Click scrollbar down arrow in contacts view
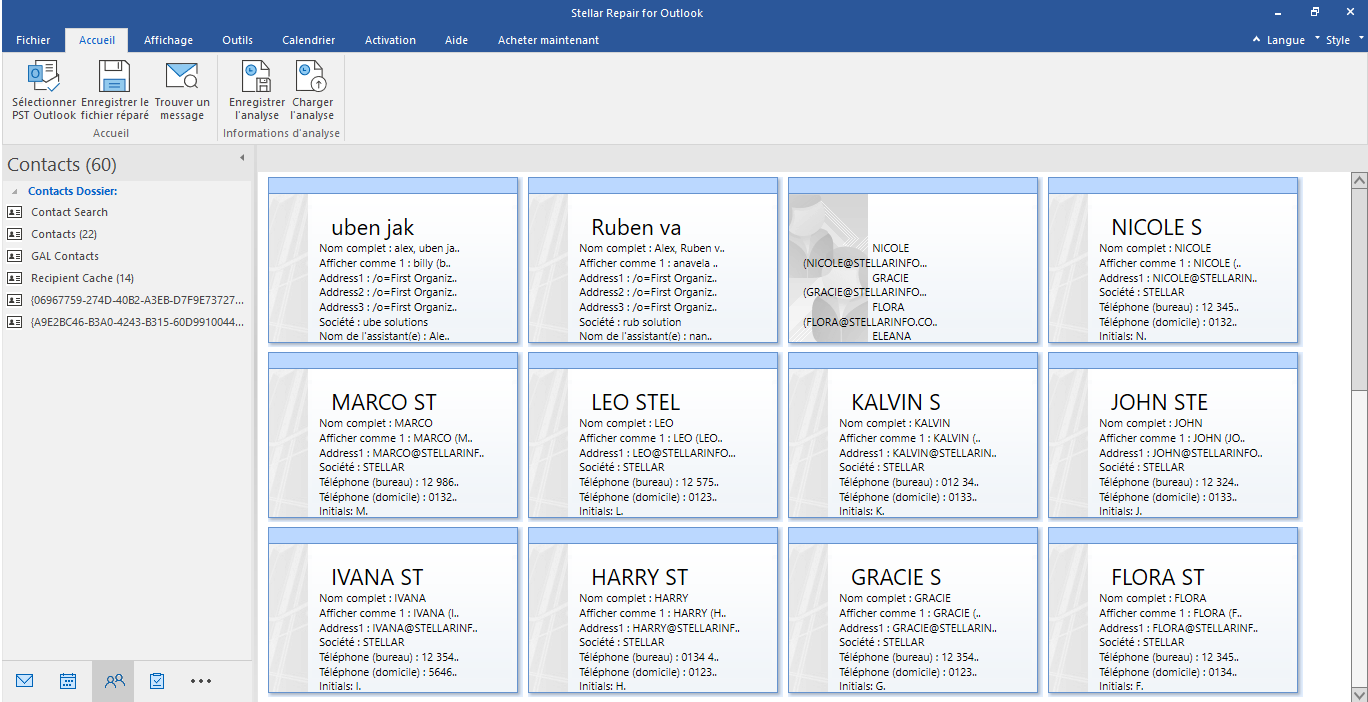The width and height of the screenshot is (1368, 702). click(x=1359, y=693)
